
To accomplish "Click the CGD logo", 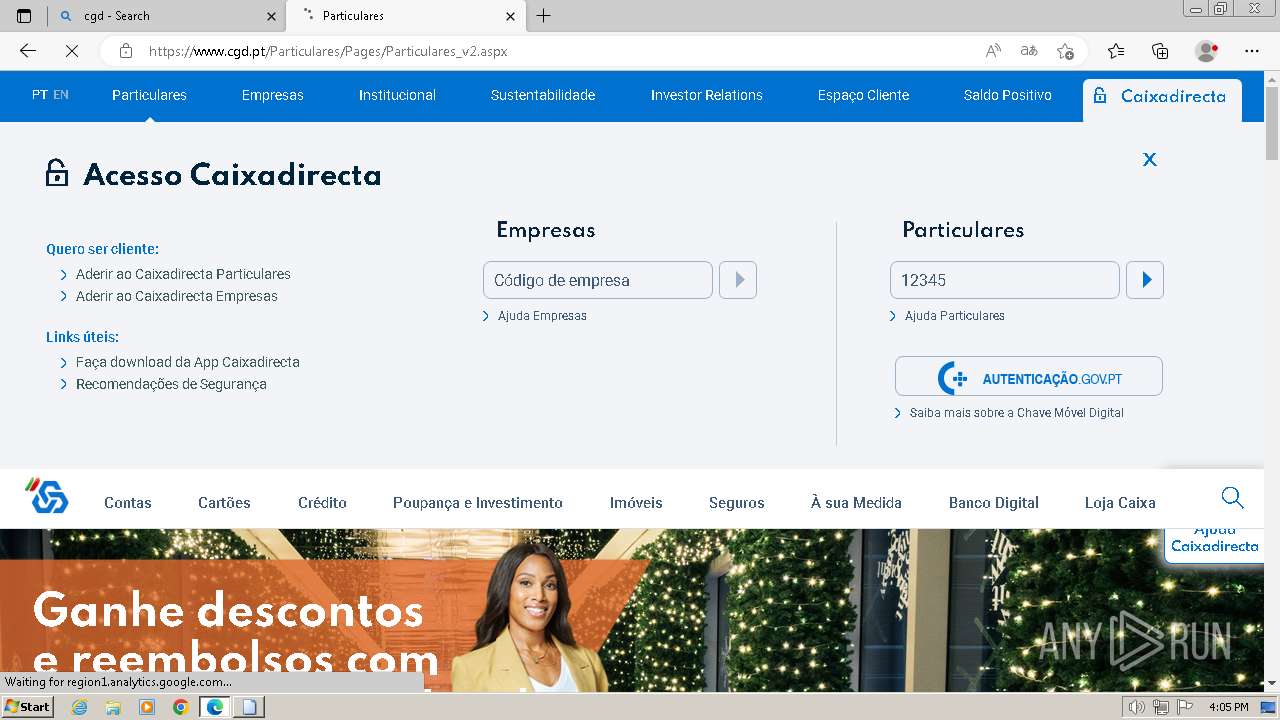I will point(46,497).
